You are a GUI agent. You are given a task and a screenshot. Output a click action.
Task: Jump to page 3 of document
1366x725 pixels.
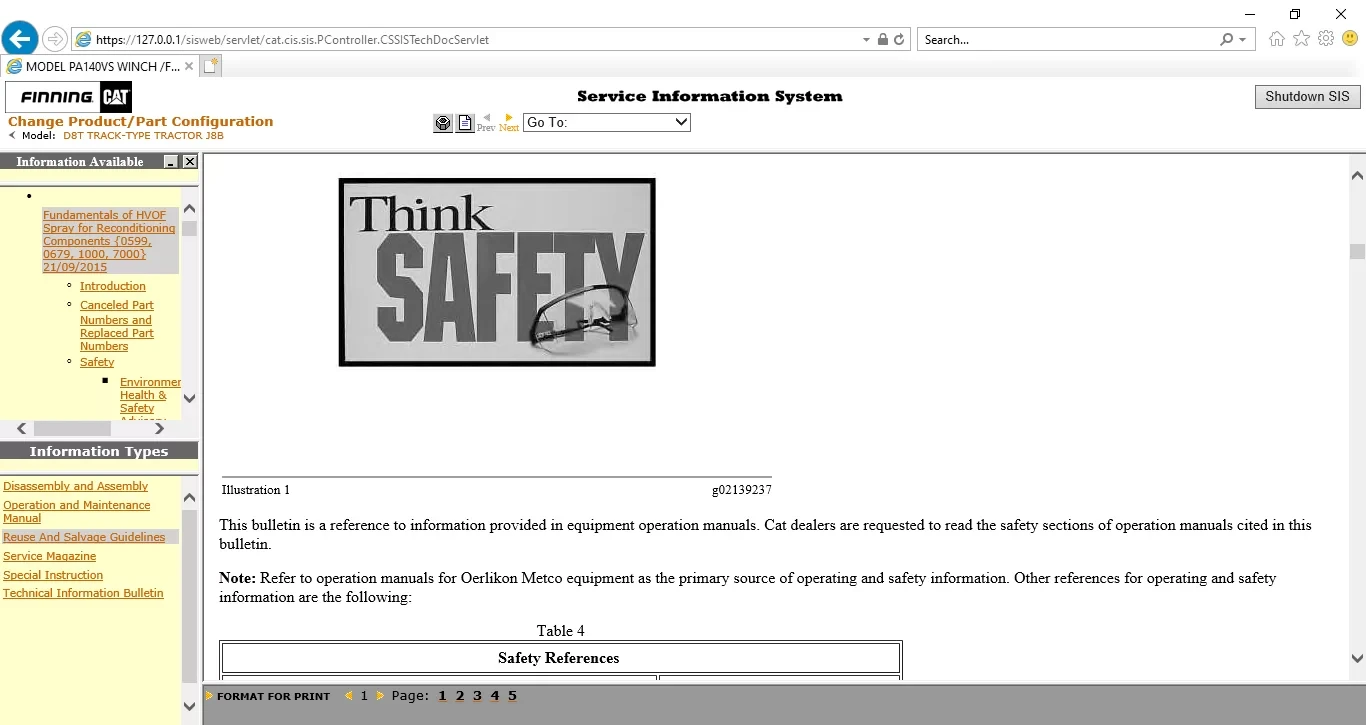tap(477, 696)
